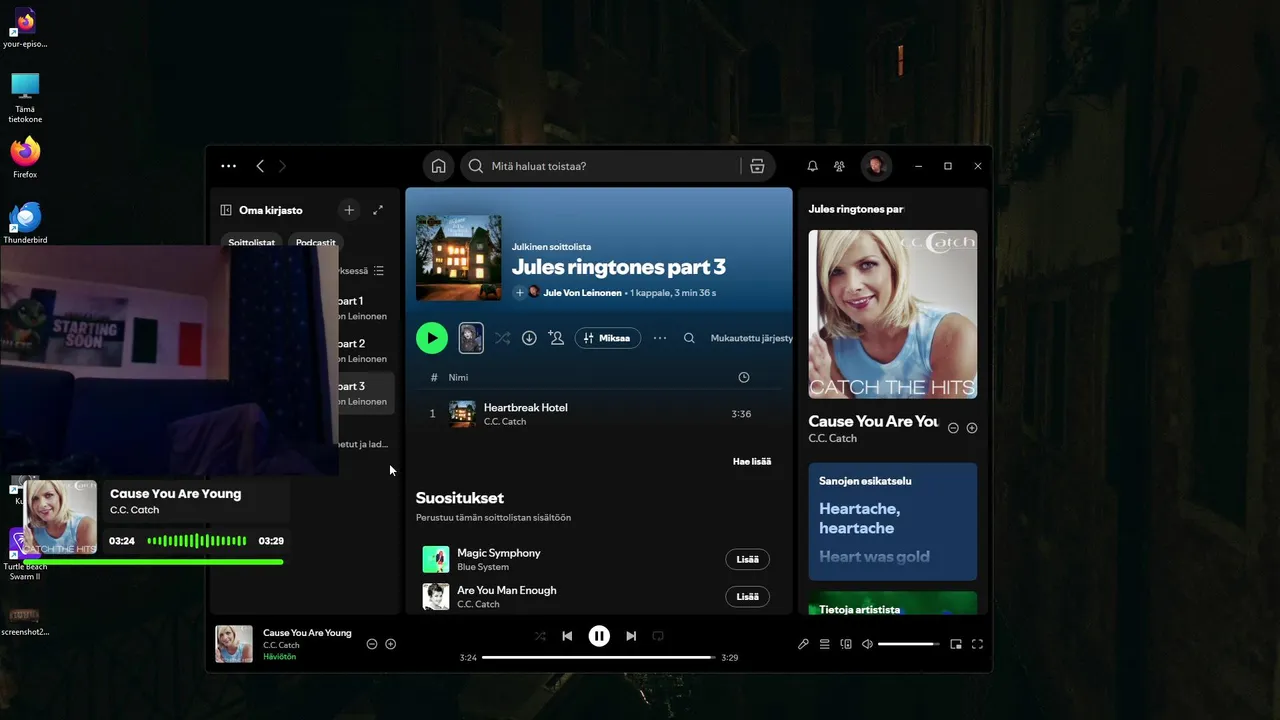This screenshot has height=720, width=1280.
Task: Open Tämä tietokone desktop icon
Action: (25, 97)
